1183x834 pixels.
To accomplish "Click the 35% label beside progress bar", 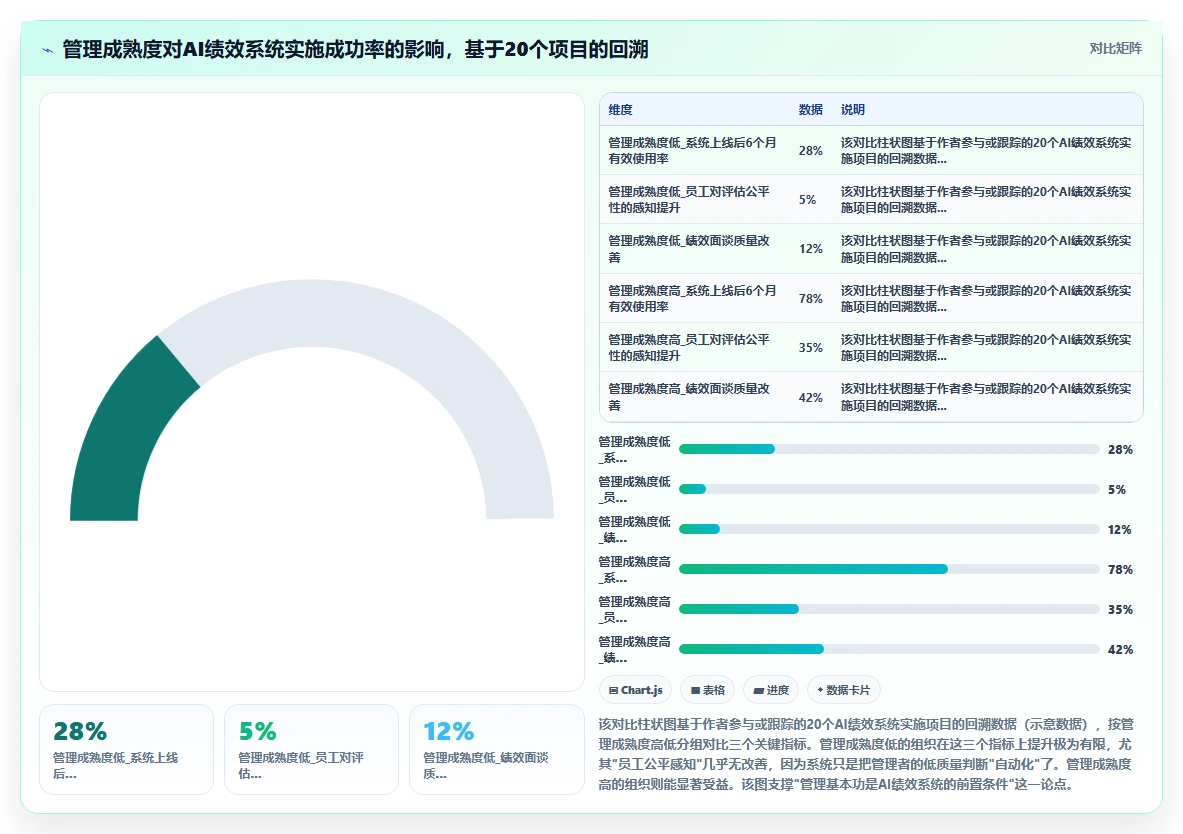I will click(x=1120, y=610).
